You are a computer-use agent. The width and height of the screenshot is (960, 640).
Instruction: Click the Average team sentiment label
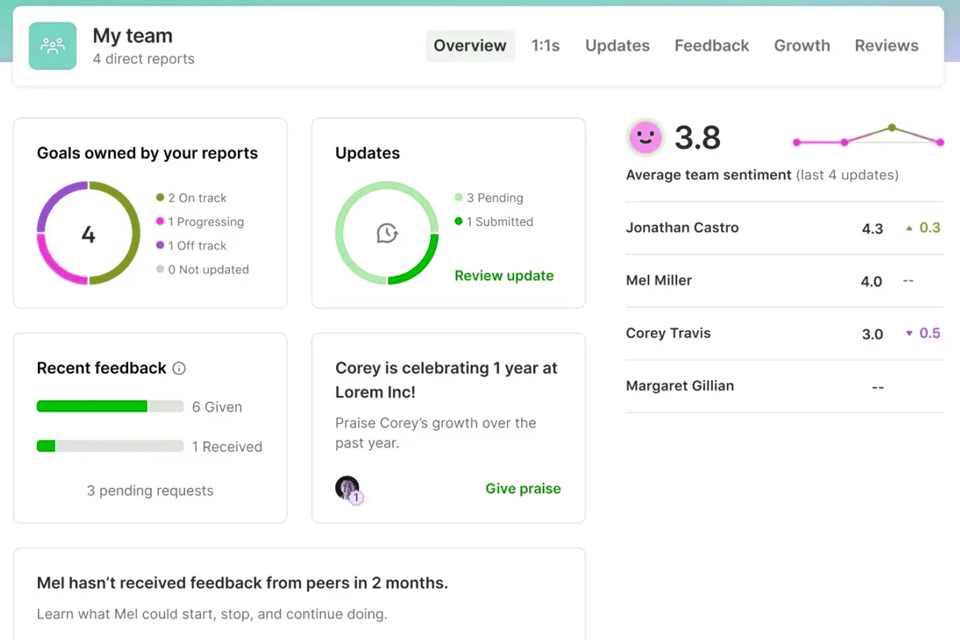point(708,175)
